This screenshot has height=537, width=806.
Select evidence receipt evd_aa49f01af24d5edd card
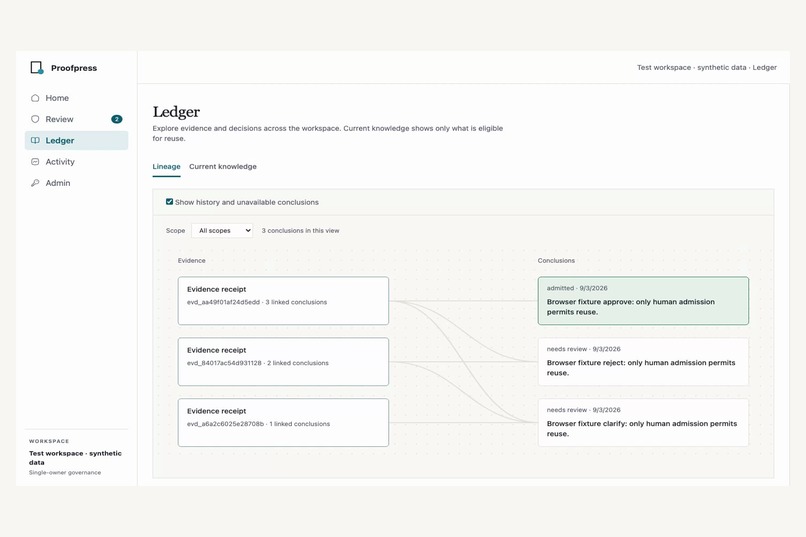(283, 301)
